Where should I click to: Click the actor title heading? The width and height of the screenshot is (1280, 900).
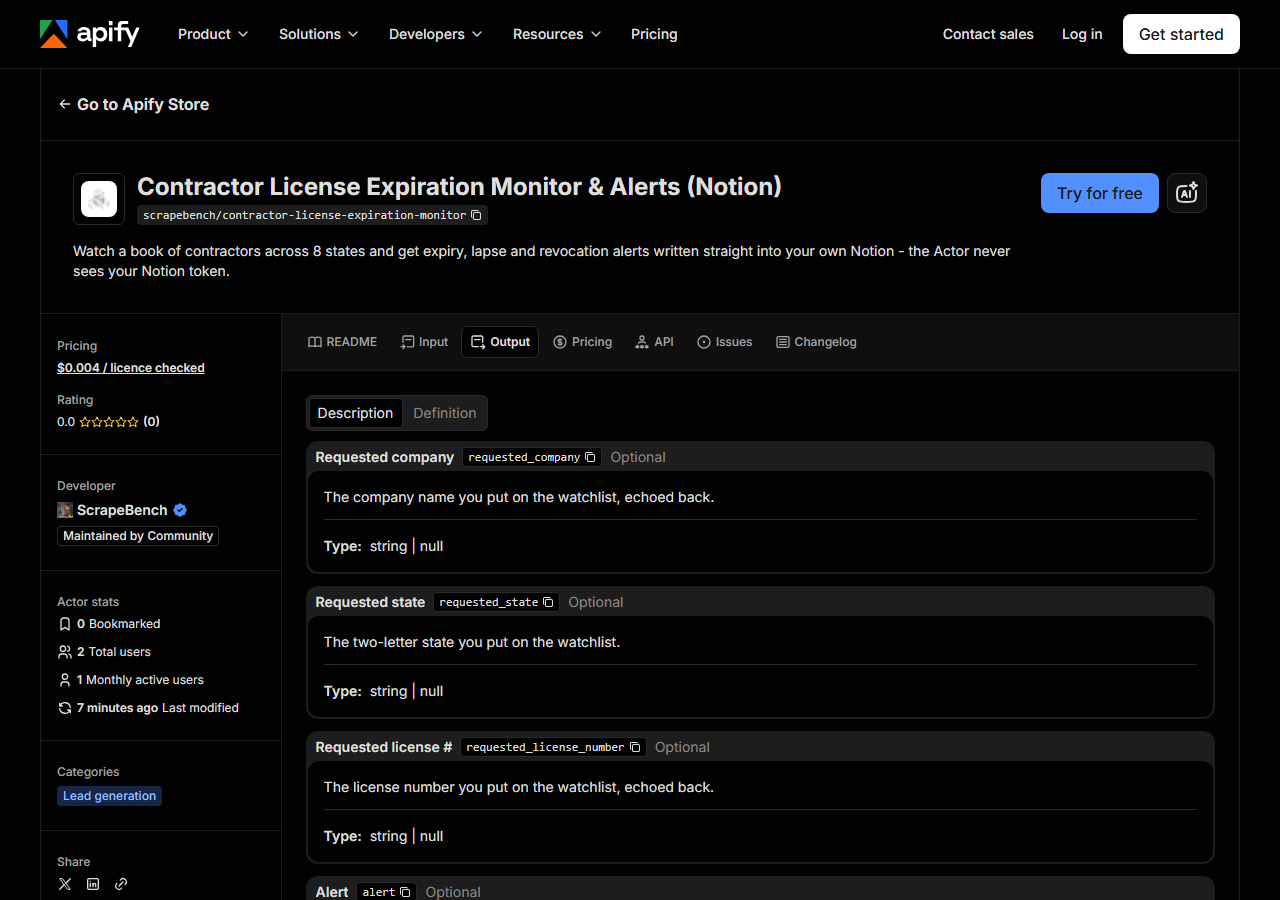(x=459, y=187)
